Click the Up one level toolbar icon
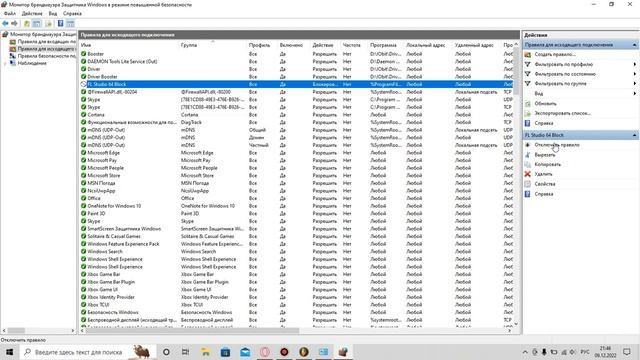Image resolution: width=640 pixels, height=360 pixels. tap(27, 24)
